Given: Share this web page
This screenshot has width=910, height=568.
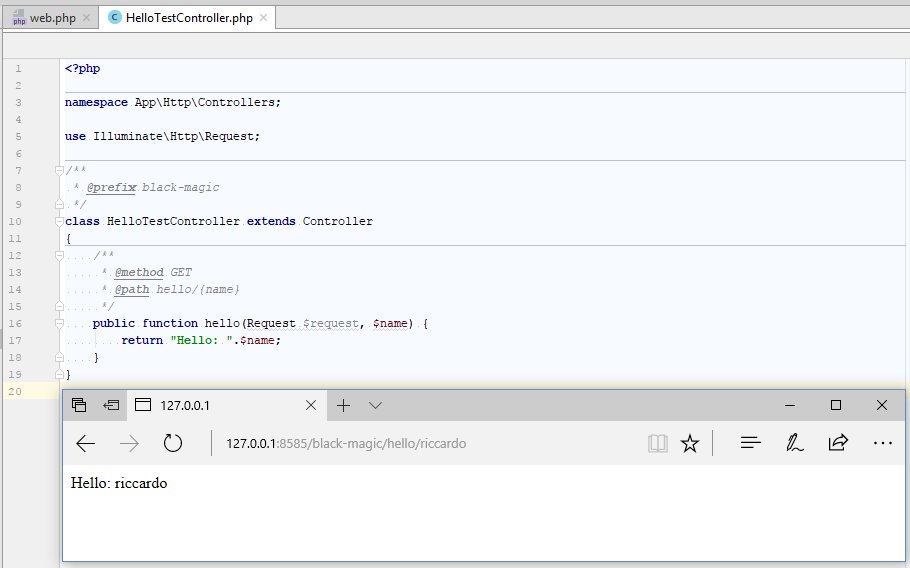Looking at the screenshot, I should [x=838, y=444].
